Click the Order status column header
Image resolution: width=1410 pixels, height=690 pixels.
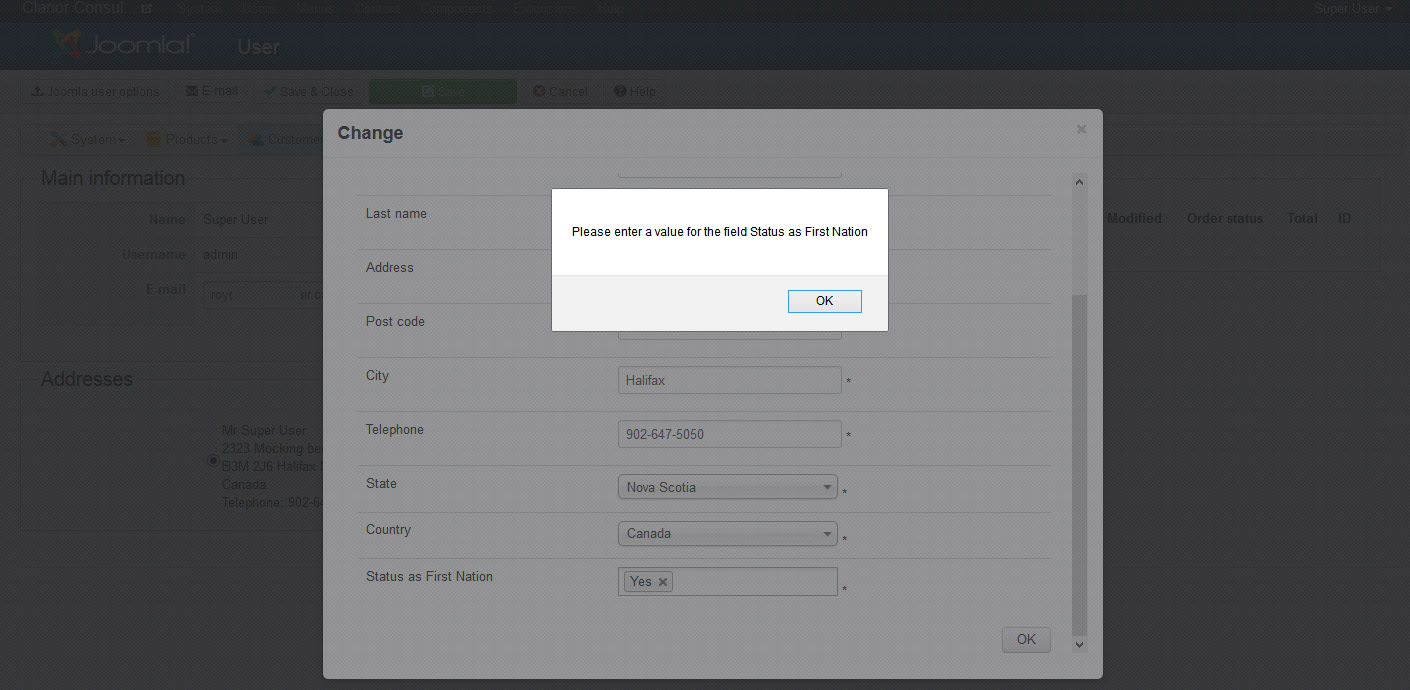[x=1225, y=218]
